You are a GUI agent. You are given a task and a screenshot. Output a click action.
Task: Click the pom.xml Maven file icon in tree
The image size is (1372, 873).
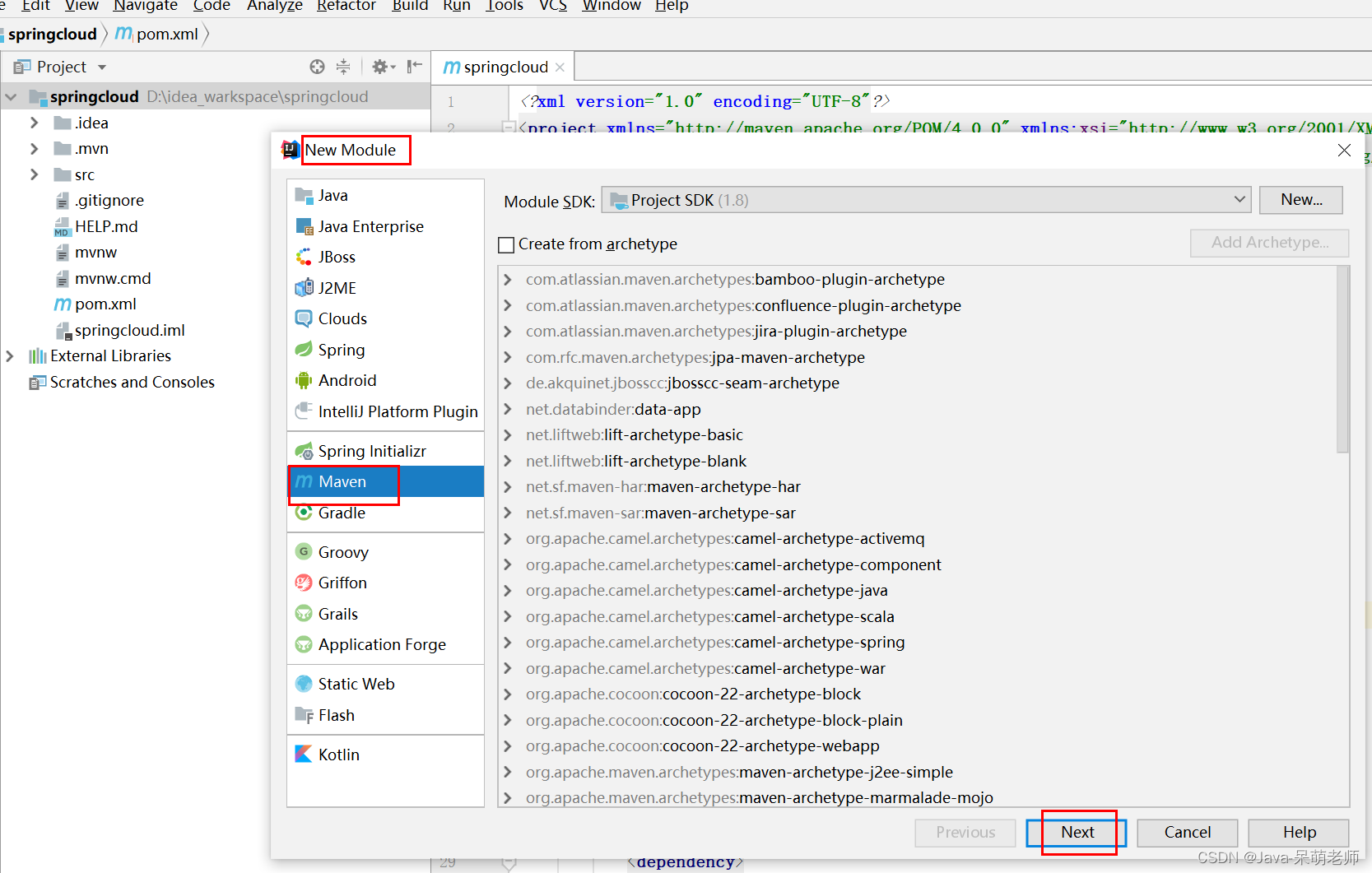pos(63,304)
